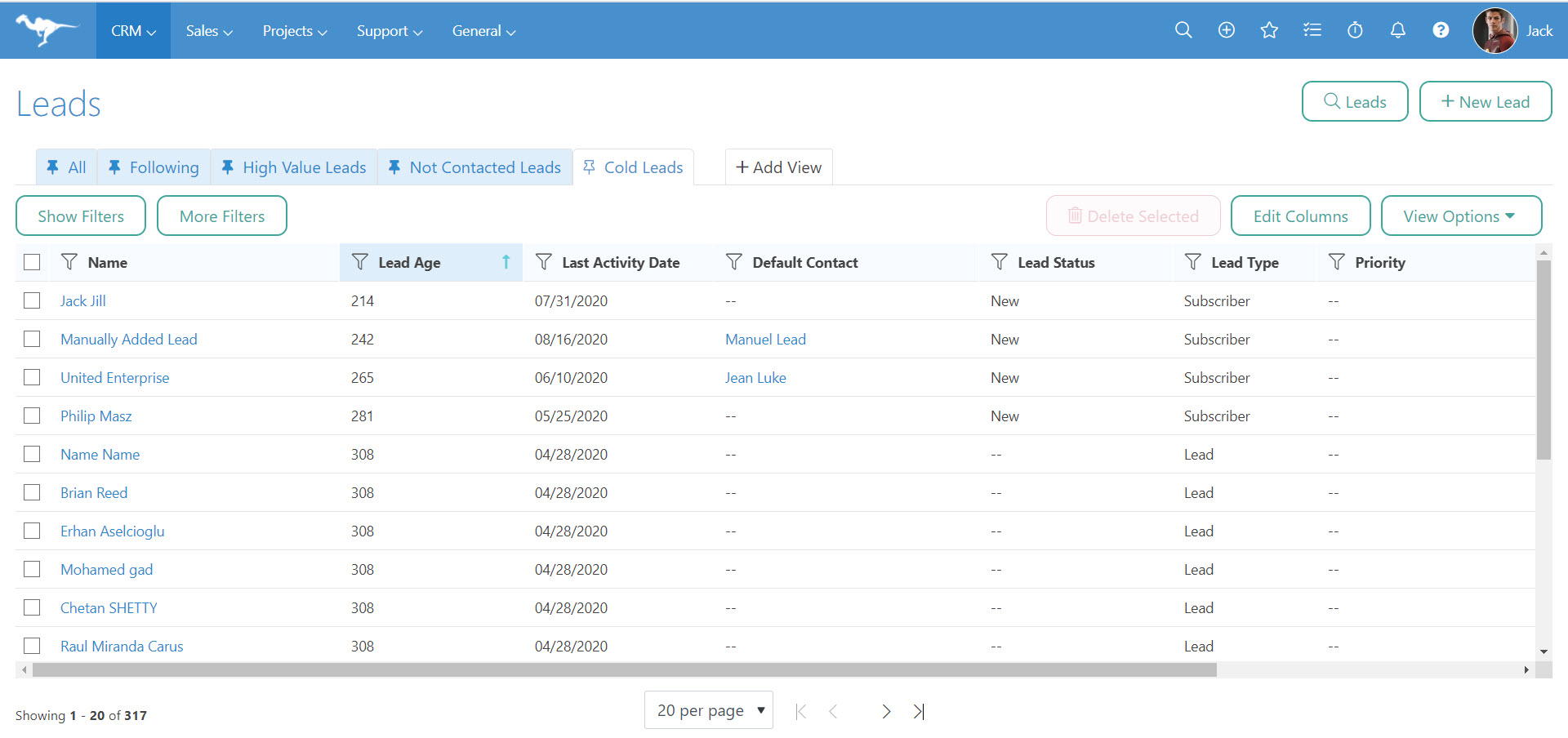Click filter funnel on Lead Type column
The image size is (1568, 738).
[x=1192, y=261]
